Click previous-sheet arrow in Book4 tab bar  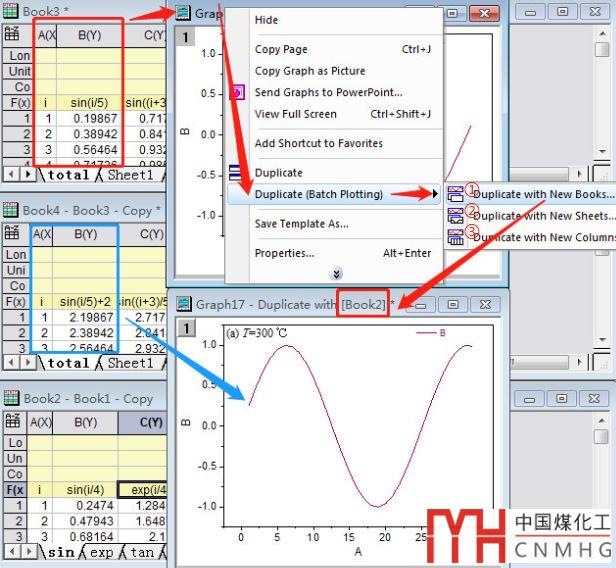(11, 362)
